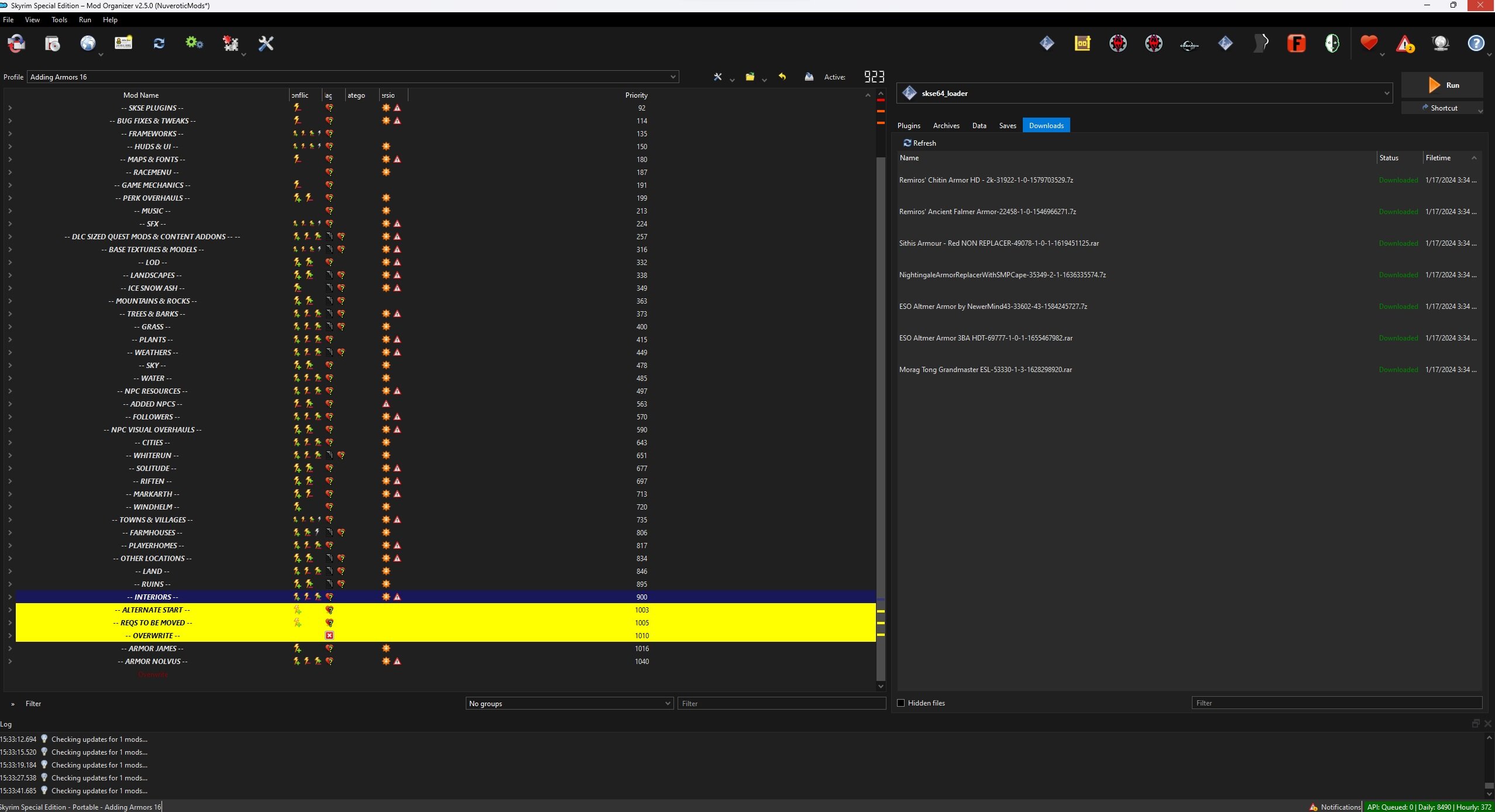Click the yellow Restore Backup arrow icon
The image size is (1495, 812).
click(x=782, y=77)
